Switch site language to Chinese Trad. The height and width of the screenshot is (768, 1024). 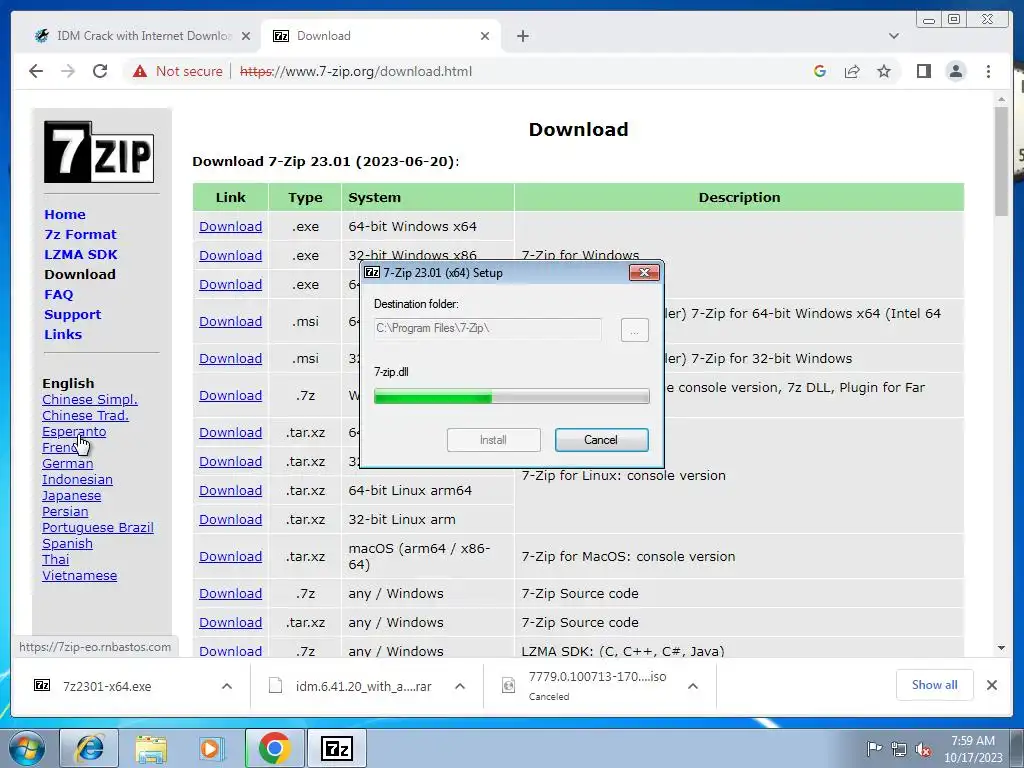pos(86,415)
